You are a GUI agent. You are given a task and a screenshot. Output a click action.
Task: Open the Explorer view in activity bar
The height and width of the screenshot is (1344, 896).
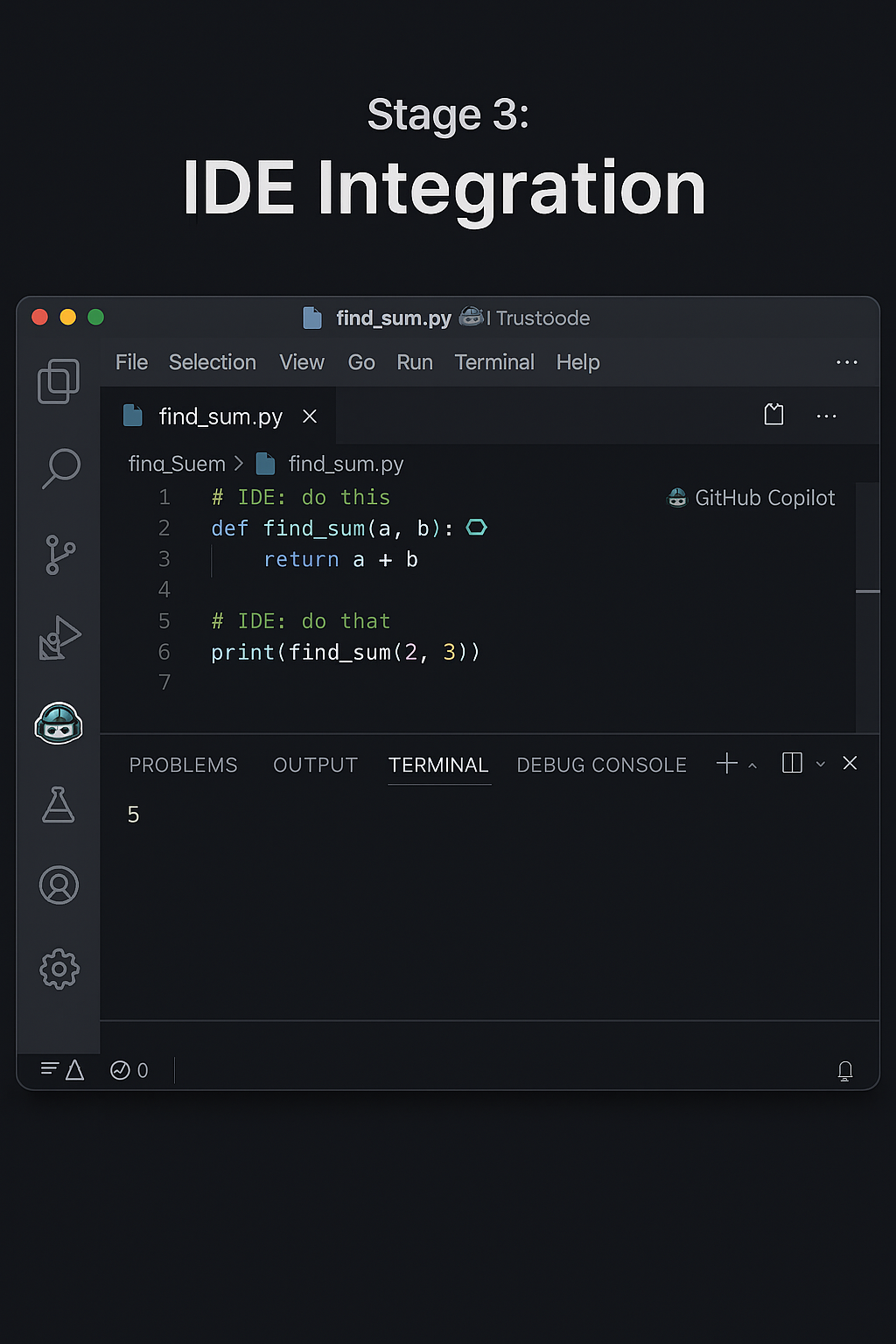pyautogui.click(x=59, y=381)
